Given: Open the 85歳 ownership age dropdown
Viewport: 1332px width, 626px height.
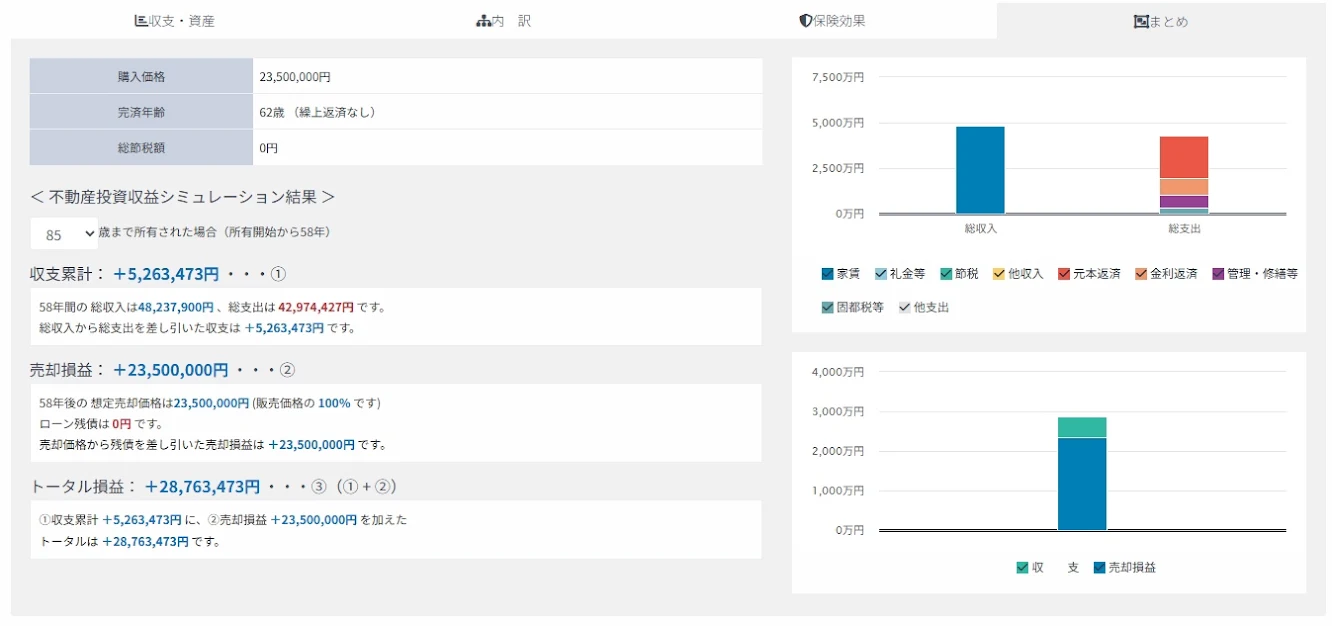Looking at the screenshot, I should pos(64,234).
